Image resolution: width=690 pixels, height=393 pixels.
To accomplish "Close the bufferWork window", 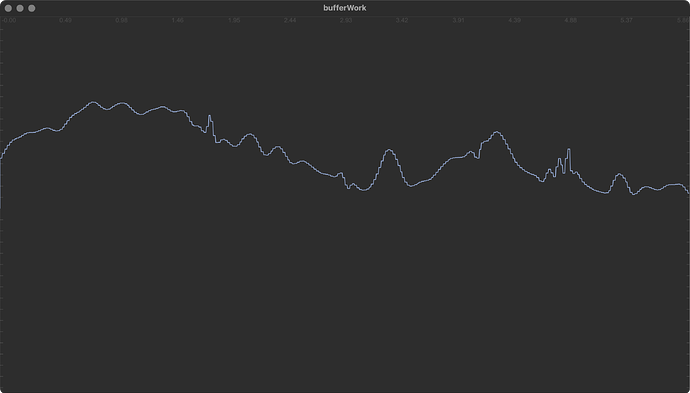I will click(x=8, y=8).
